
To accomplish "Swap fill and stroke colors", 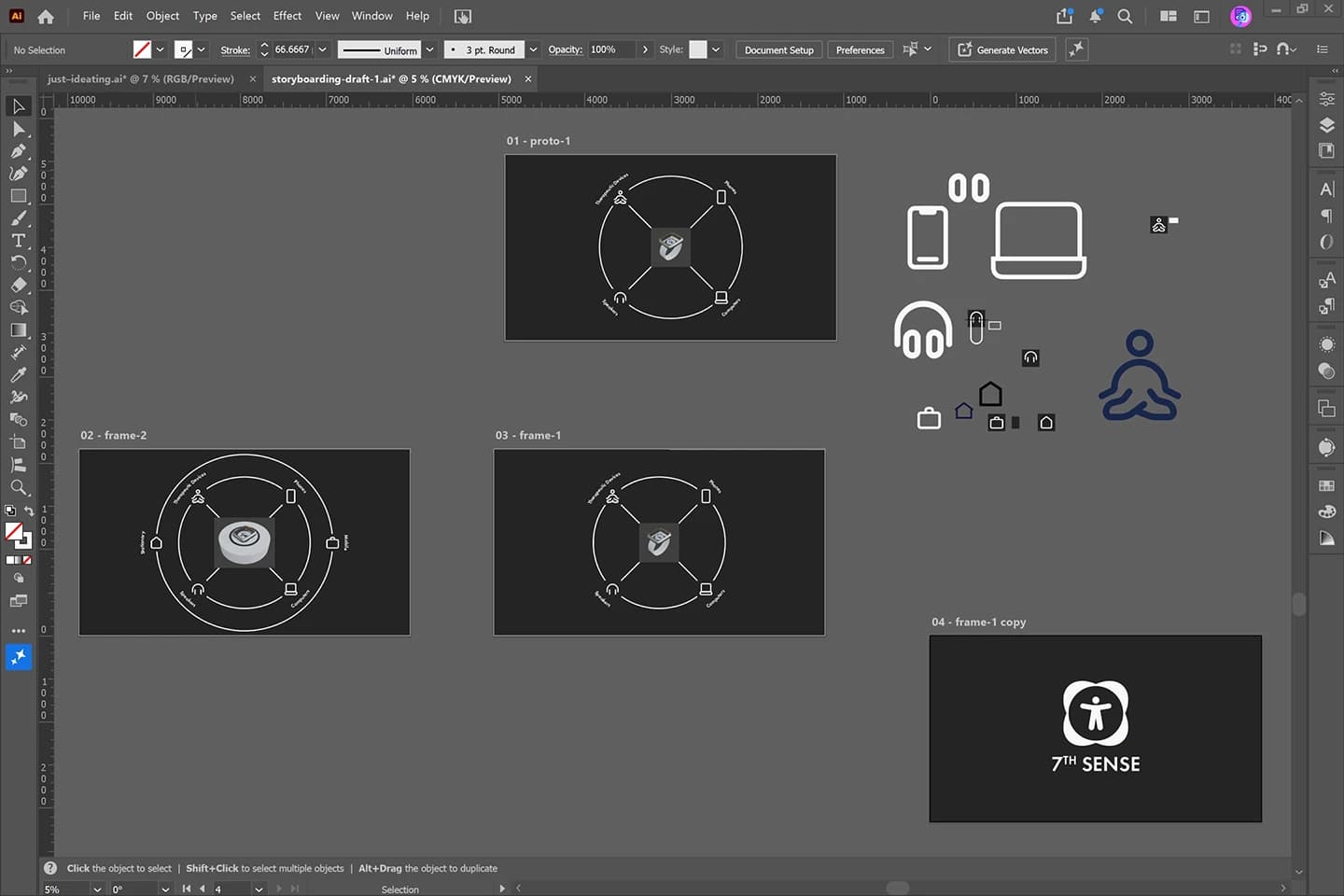I will coord(29,511).
